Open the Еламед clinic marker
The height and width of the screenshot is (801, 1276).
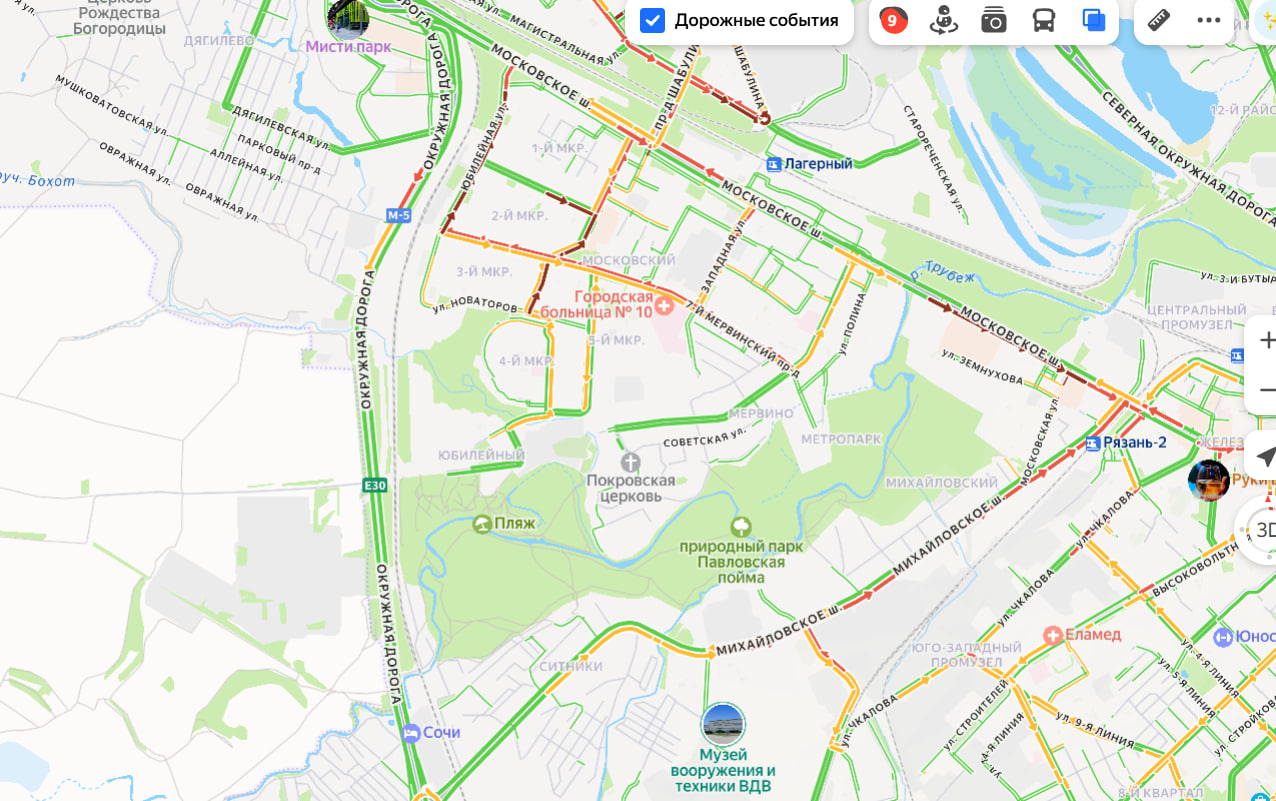pos(1052,635)
